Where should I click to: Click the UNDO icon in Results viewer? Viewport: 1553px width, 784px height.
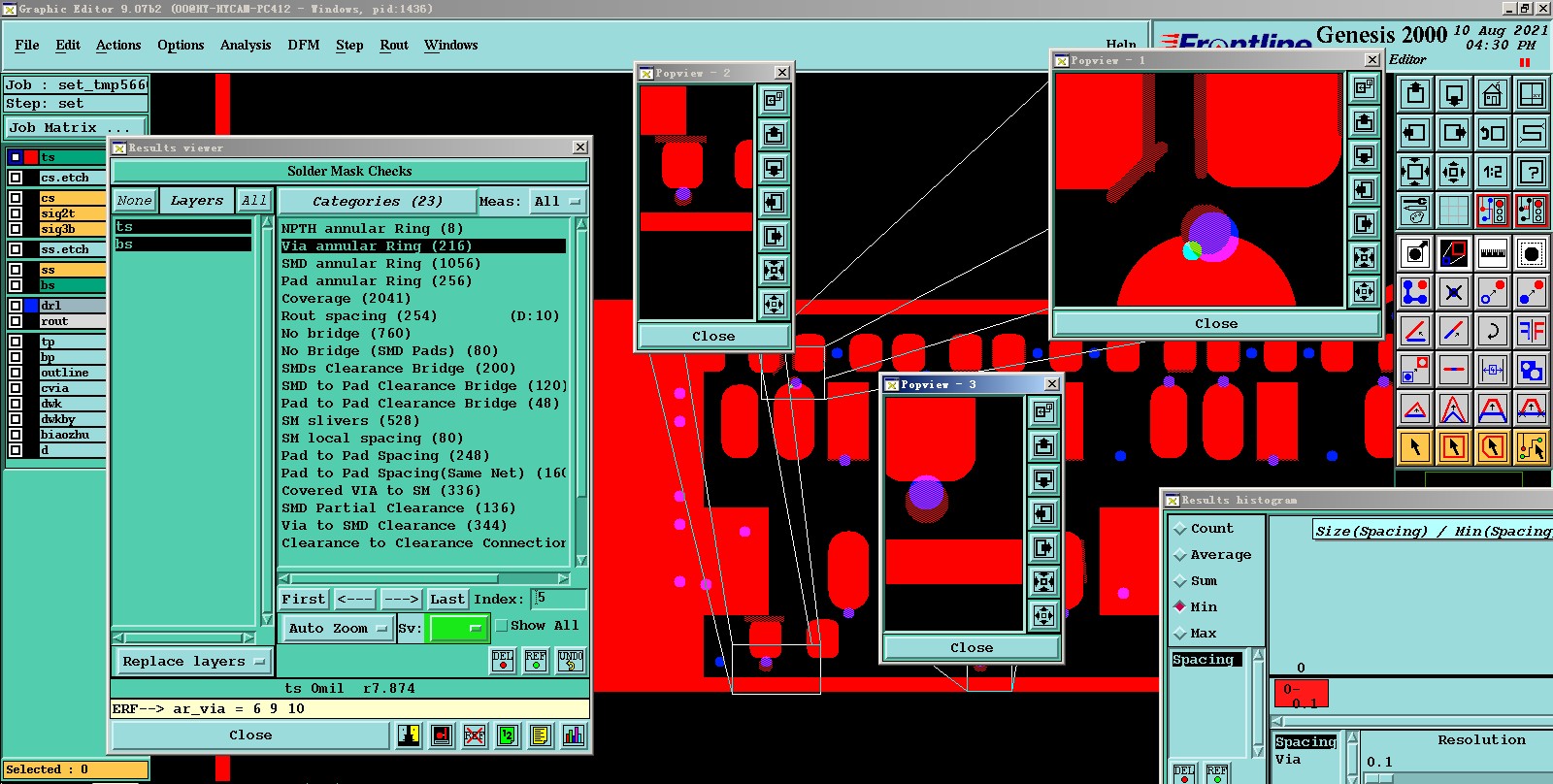(x=571, y=661)
